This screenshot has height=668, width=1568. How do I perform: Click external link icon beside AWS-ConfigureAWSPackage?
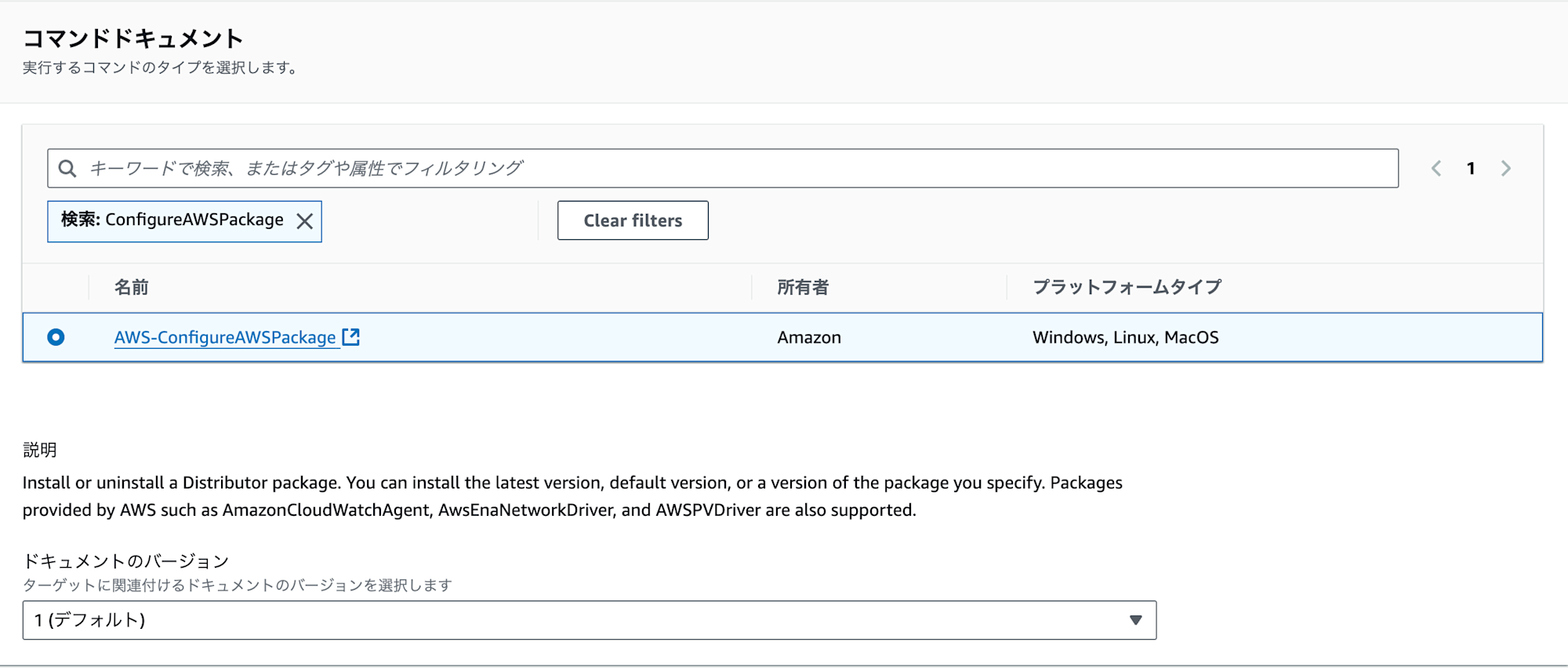coord(351,337)
